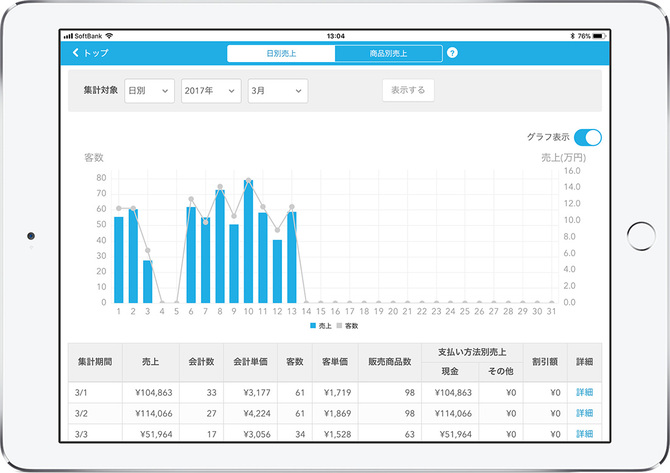Click the 会計数 column header
This screenshot has width=670, height=473.
click(x=201, y=362)
